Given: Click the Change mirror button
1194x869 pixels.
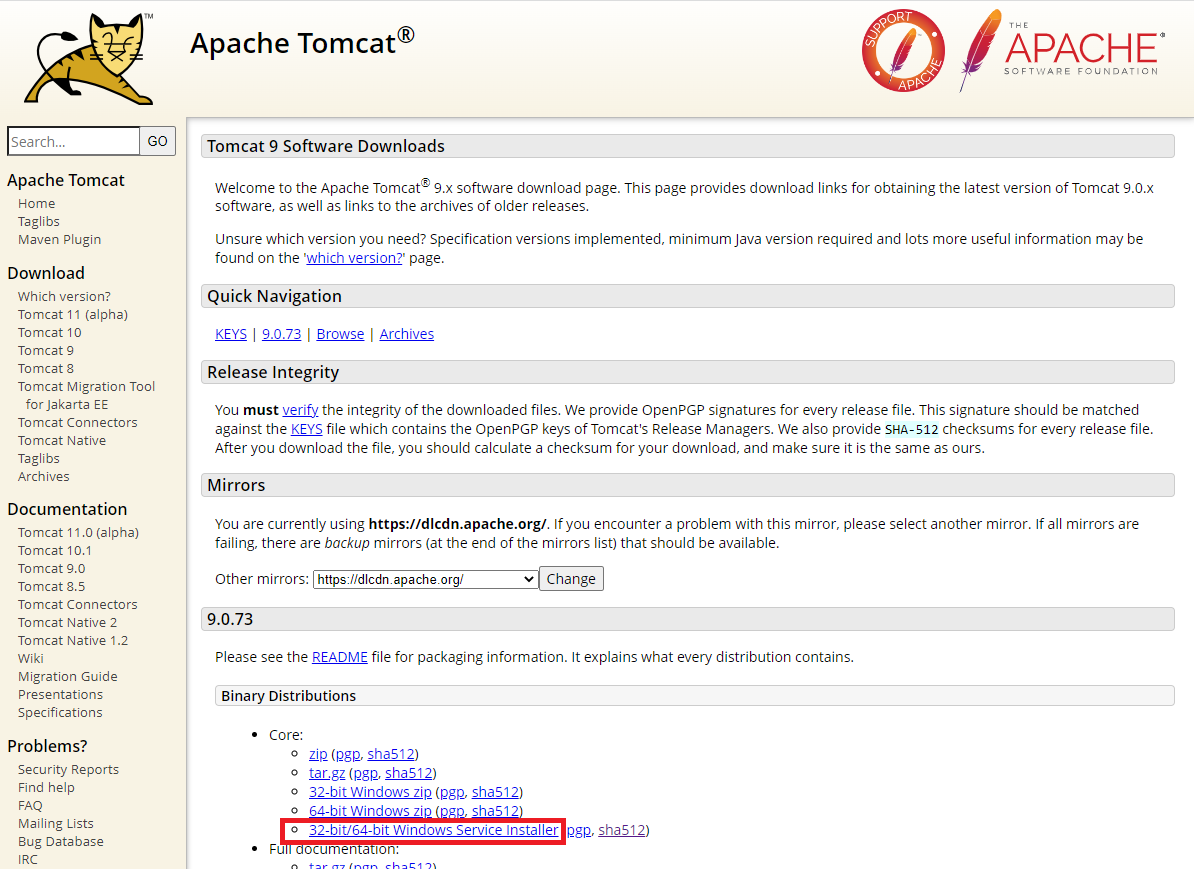Looking at the screenshot, I should (571, 579).
